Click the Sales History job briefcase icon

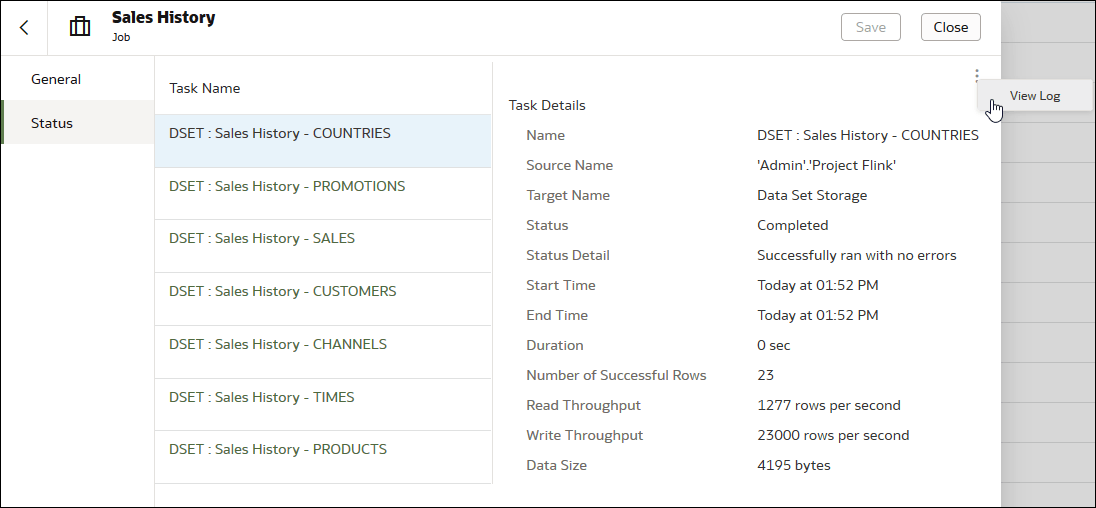[x=80, y=27]
